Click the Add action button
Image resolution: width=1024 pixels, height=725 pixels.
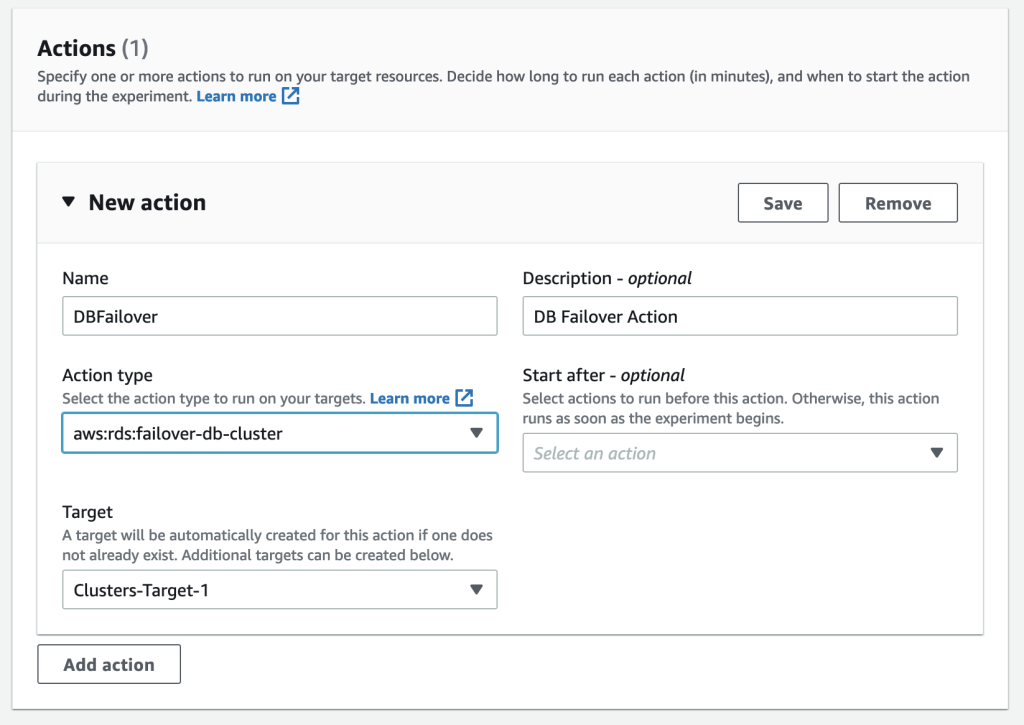pyautogui.click(x=108, y=663)
